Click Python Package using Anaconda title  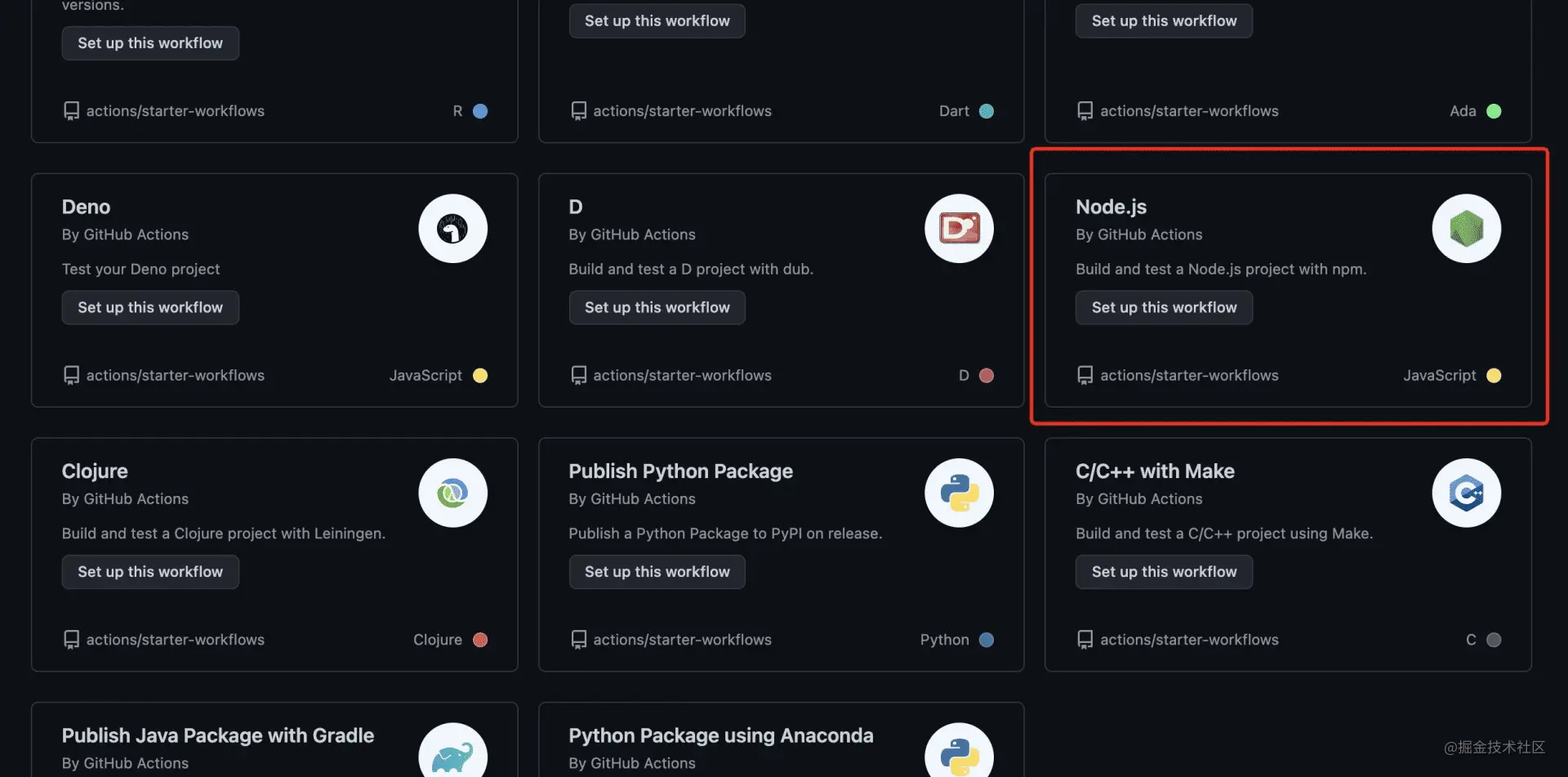[x=721, y=735]
